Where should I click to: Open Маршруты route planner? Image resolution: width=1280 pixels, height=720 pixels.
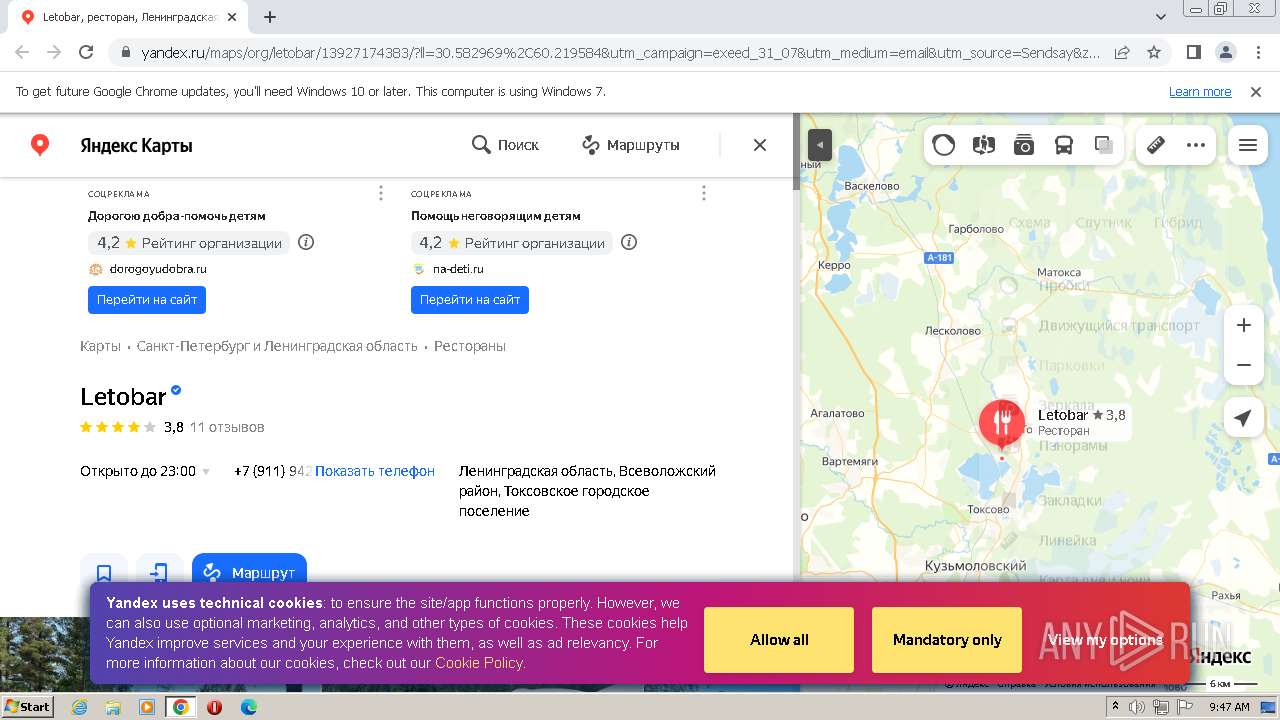coord(631,145)
